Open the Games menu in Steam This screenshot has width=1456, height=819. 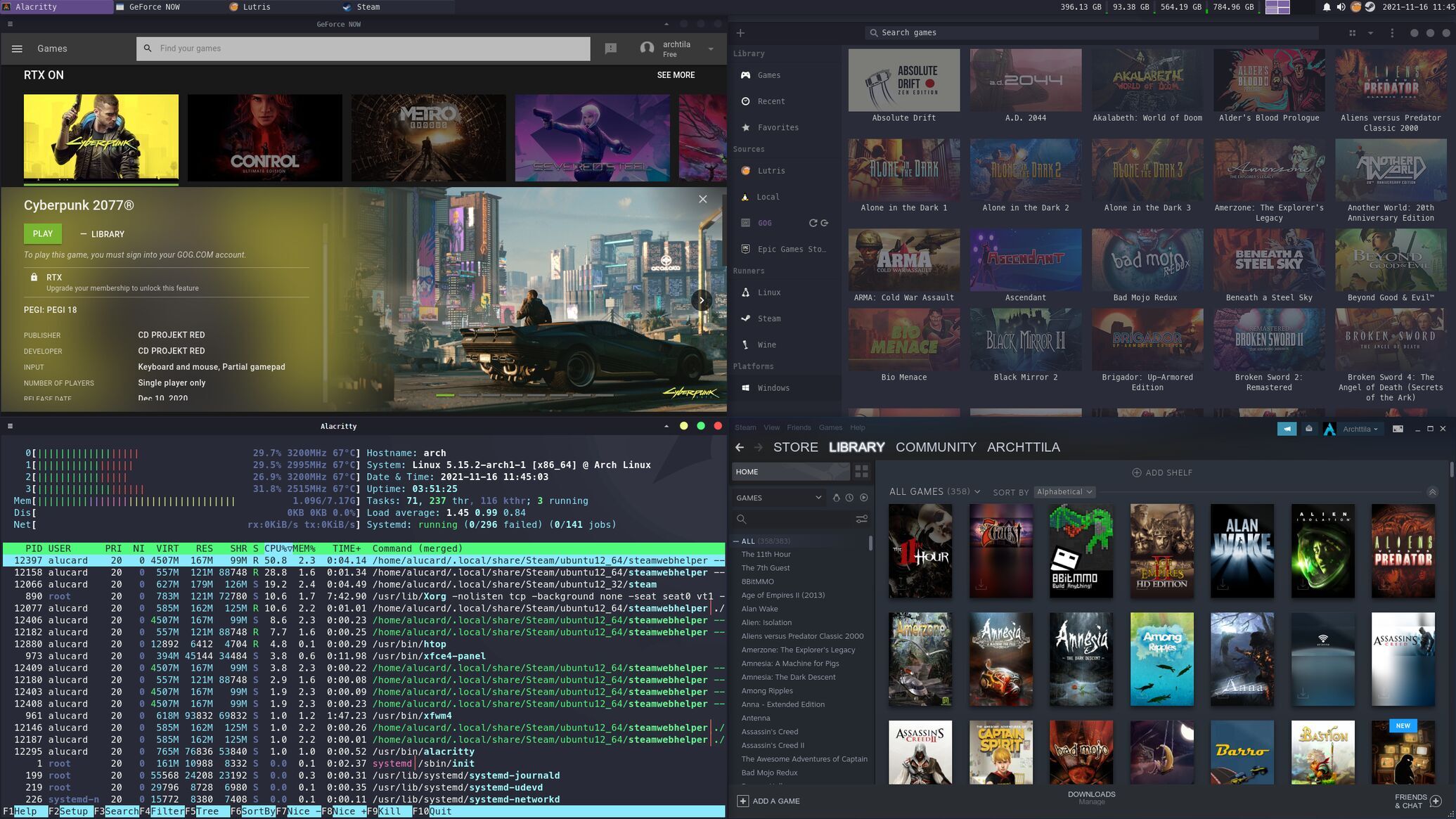[x=830, y=427]
